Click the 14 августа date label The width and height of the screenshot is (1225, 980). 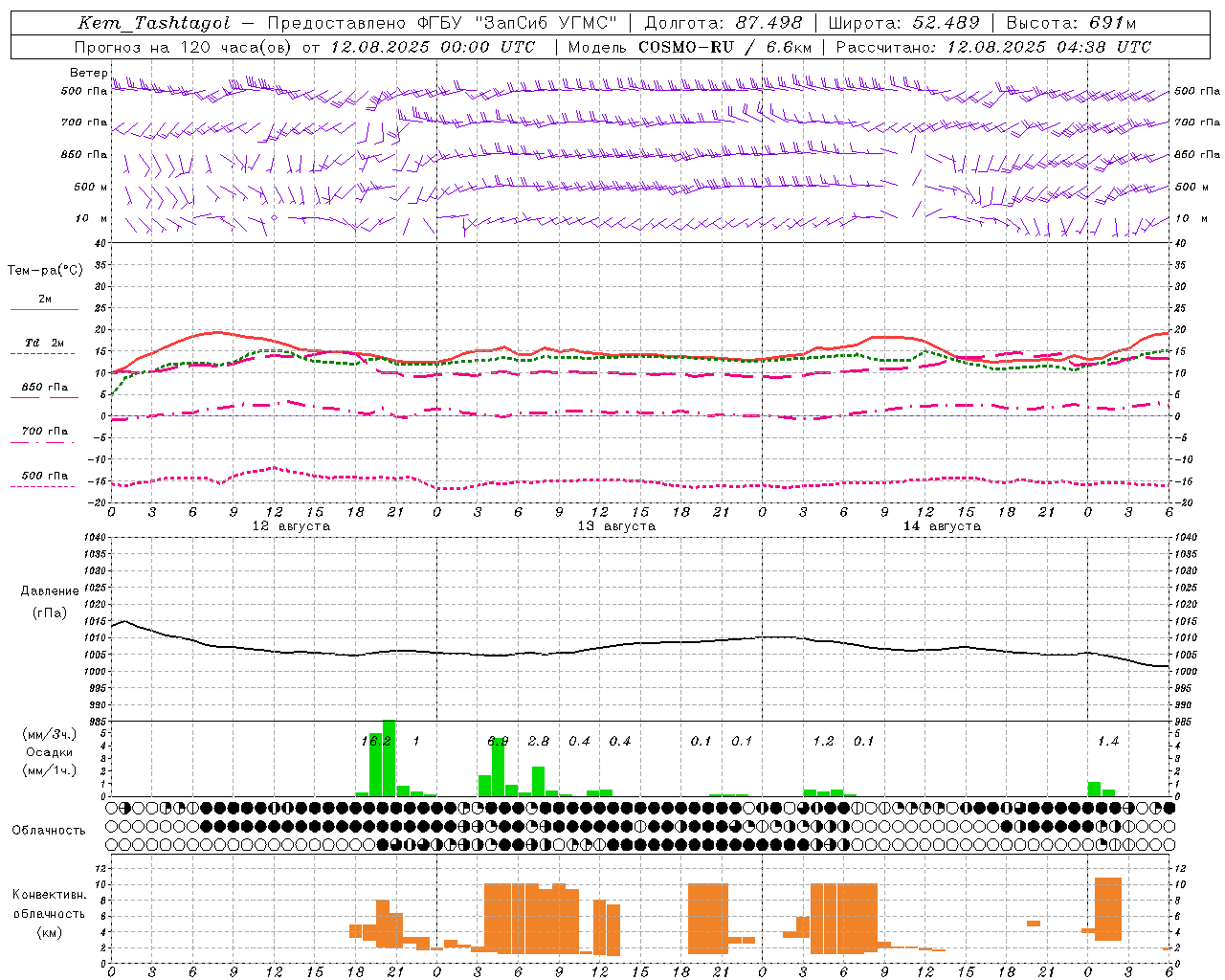(x=942, y=526)
